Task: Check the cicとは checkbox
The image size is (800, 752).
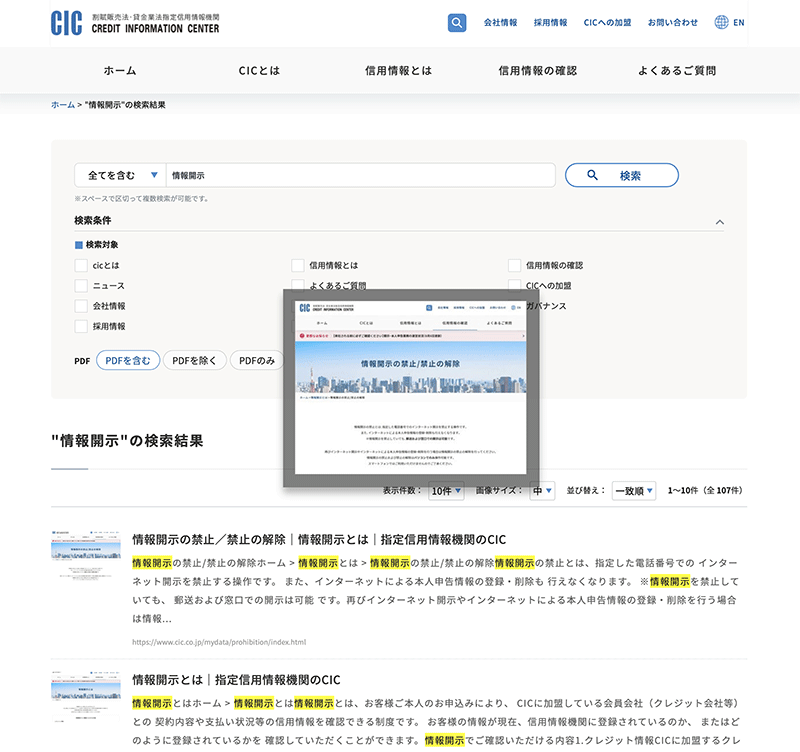Action: coord(81,265)
